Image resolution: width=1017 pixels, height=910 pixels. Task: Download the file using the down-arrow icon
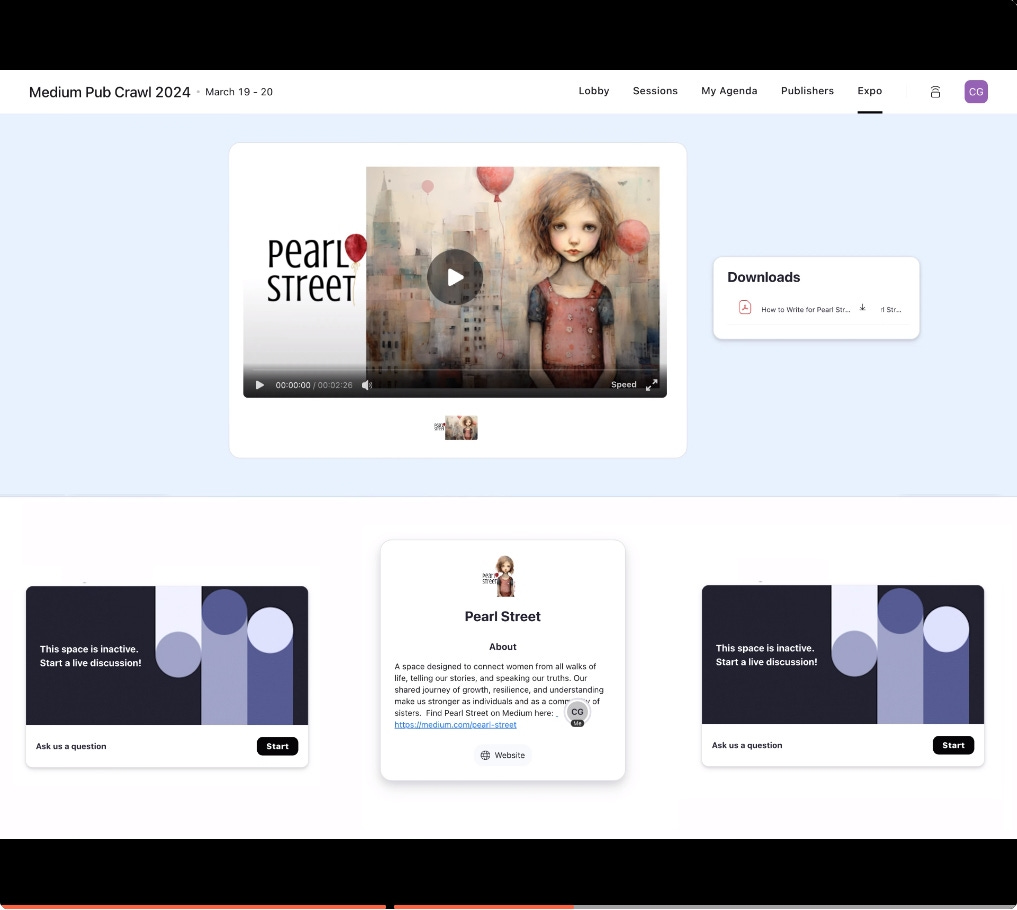tap(862, 307)
